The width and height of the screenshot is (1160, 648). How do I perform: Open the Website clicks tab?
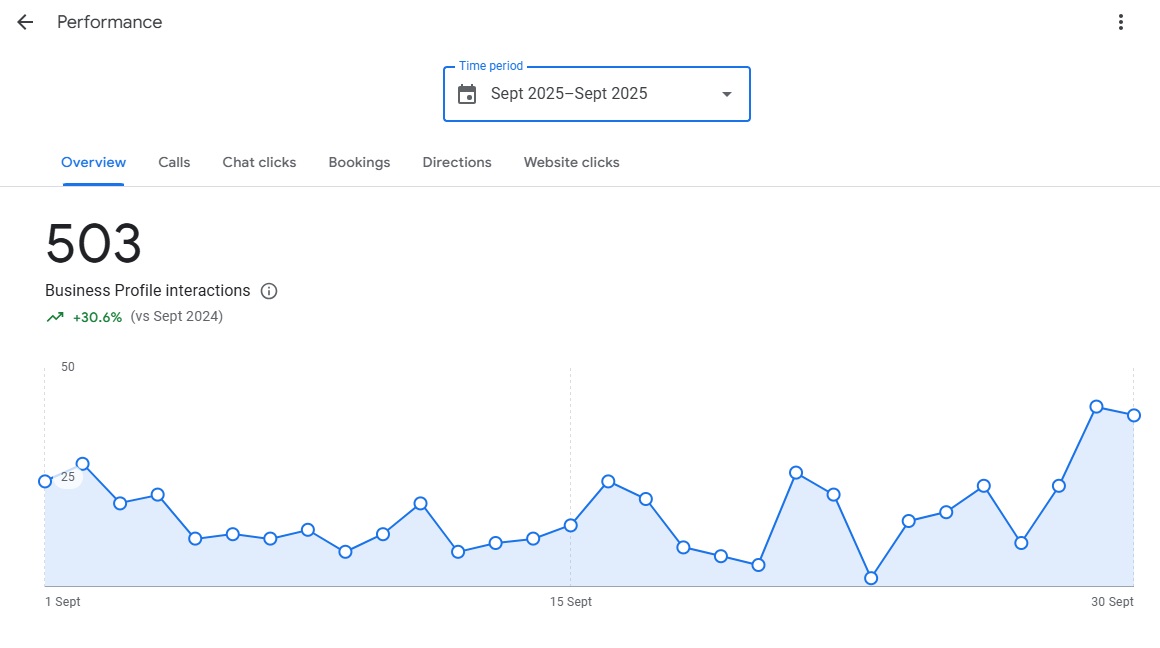(x=571, y=162)
